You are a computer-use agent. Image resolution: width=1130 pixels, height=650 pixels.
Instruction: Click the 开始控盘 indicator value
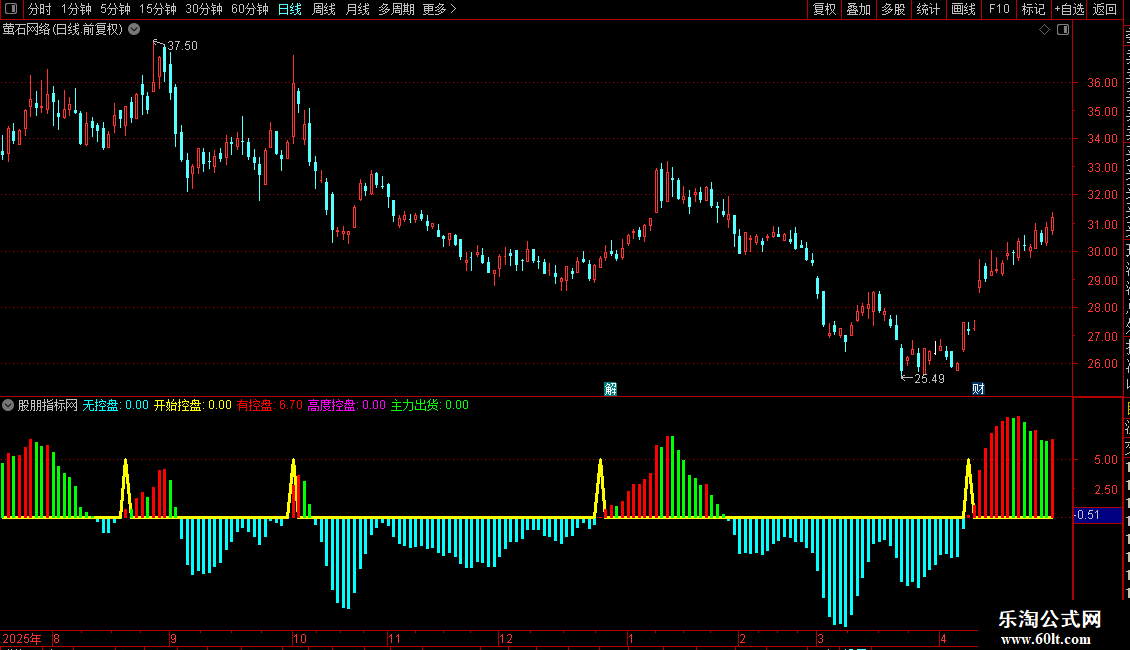192,405
